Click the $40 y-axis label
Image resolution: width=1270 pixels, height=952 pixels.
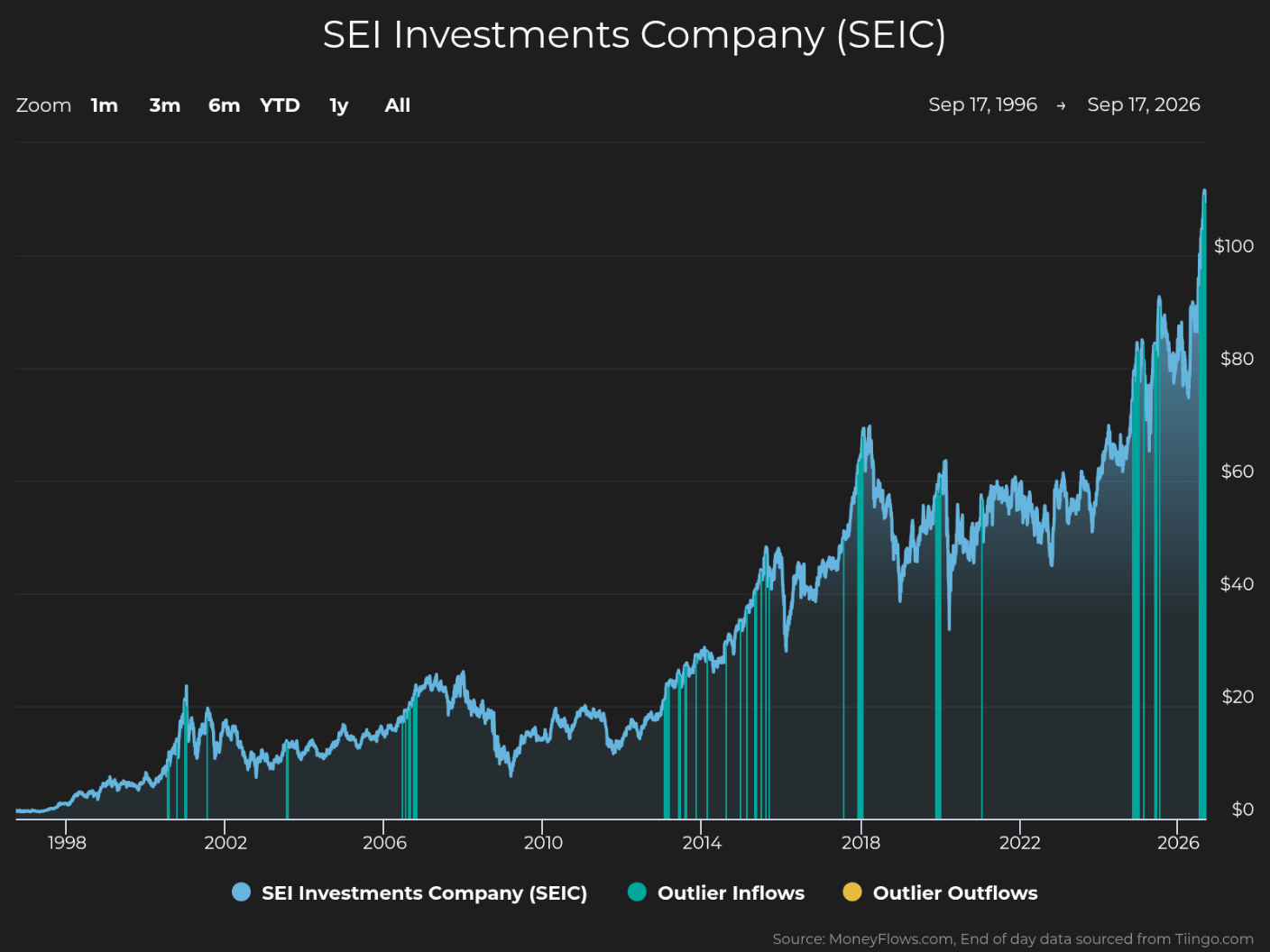(x=1237, y=584)
